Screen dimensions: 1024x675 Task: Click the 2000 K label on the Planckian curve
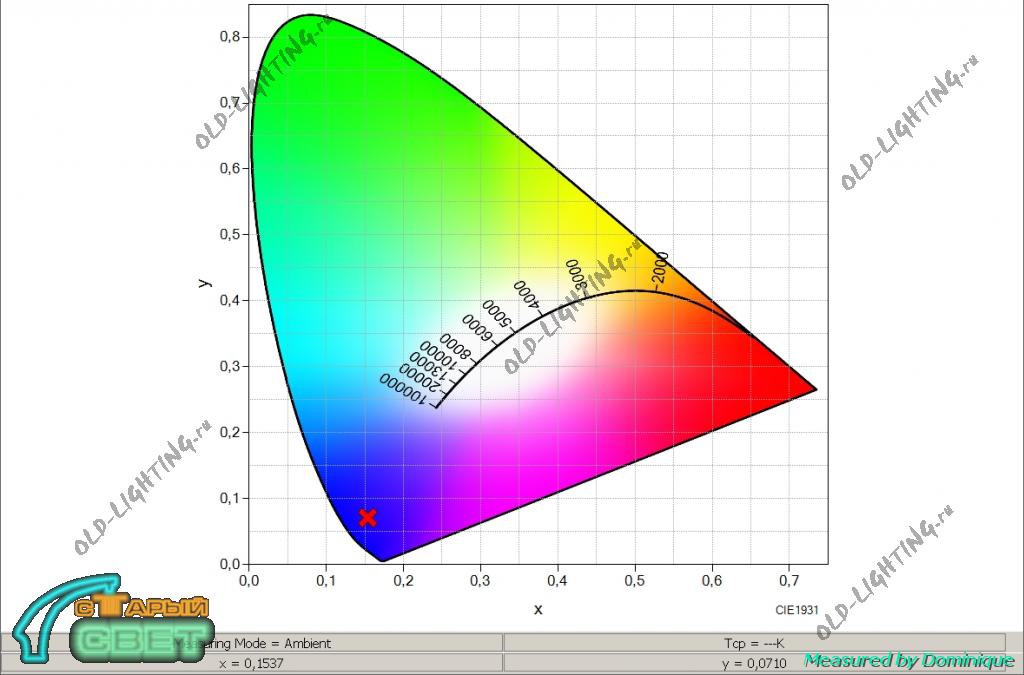[660, 268]
